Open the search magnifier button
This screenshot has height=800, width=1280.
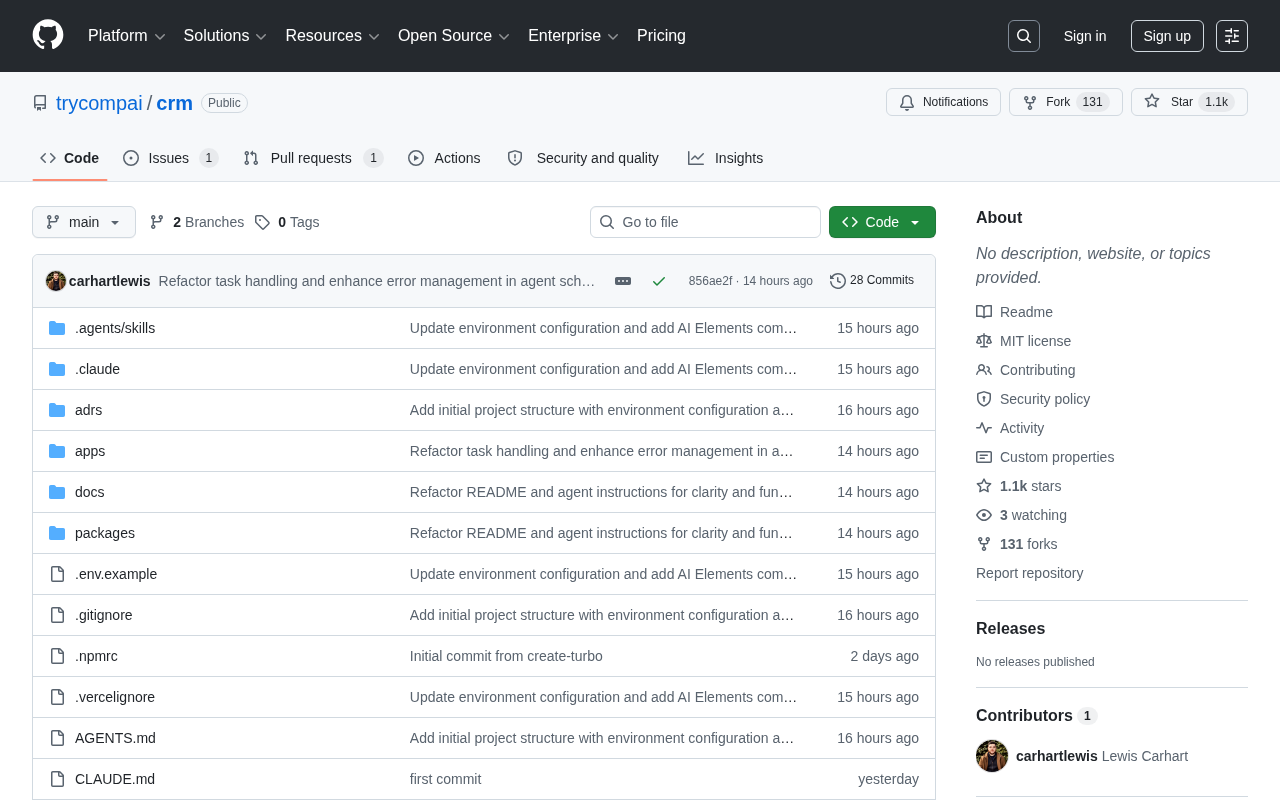[1024, 36]
